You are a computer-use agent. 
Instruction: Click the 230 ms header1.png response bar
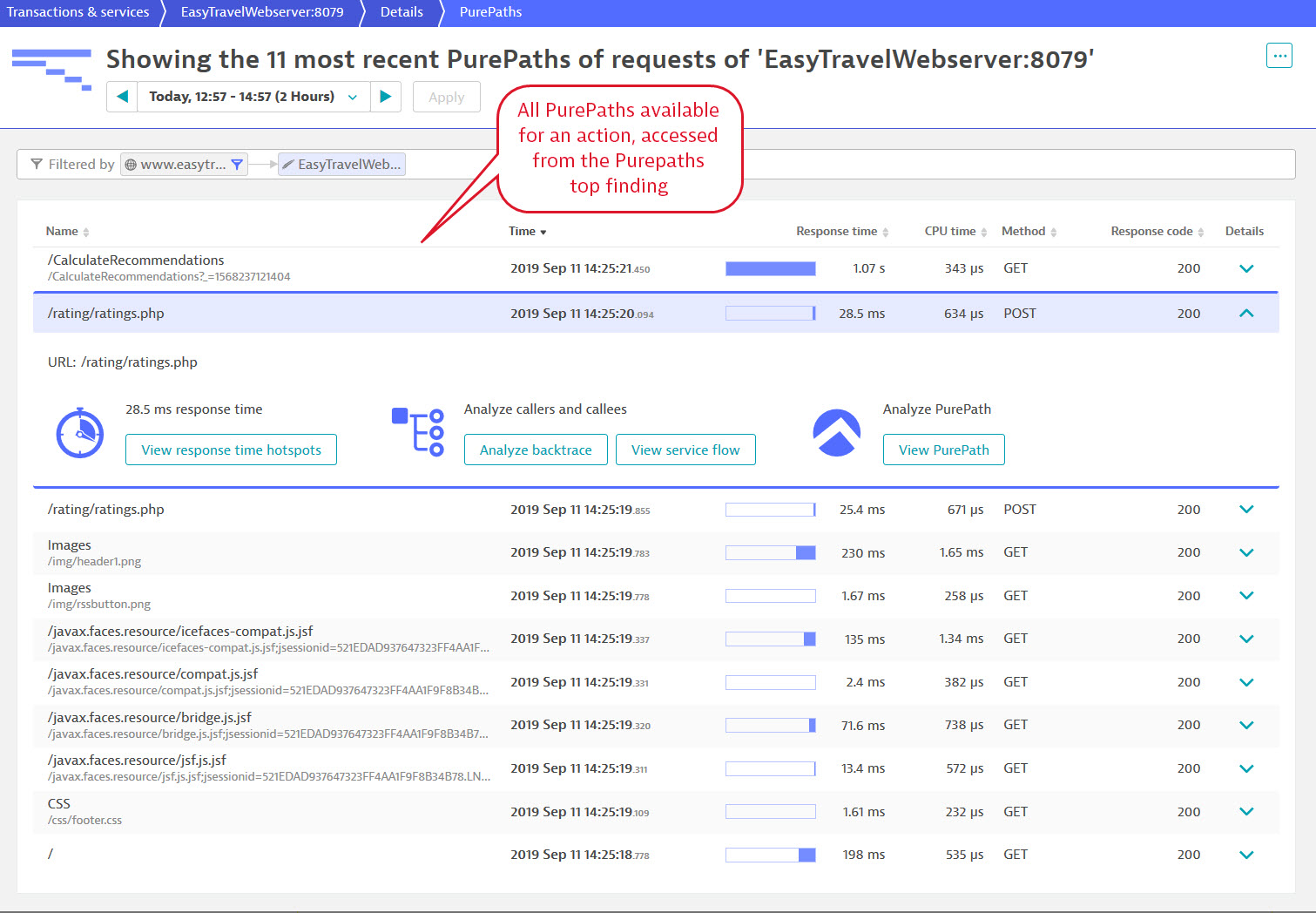pos(771,552)
